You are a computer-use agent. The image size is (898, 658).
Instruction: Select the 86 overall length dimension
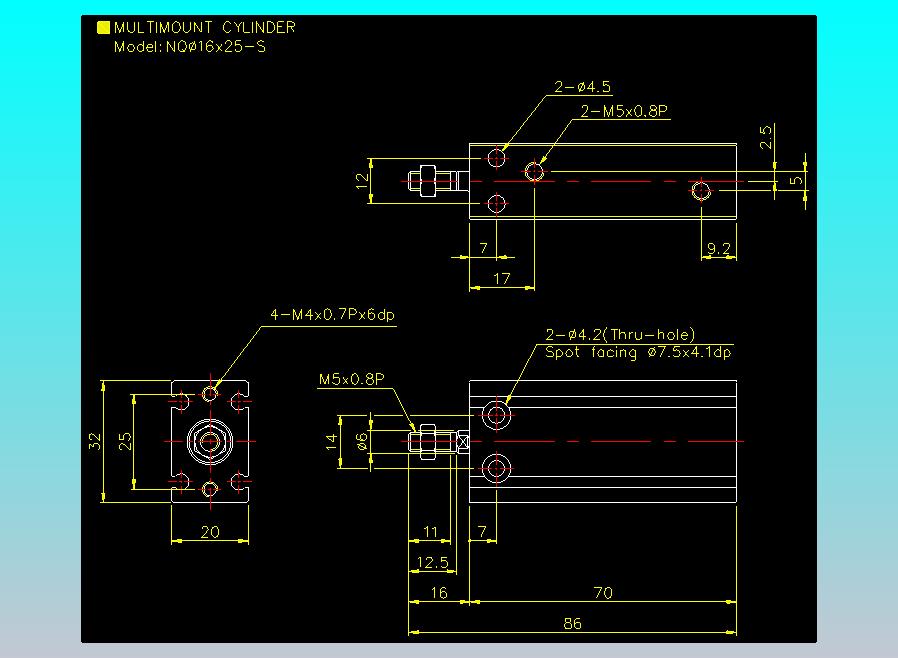click(x=572, y=624)
